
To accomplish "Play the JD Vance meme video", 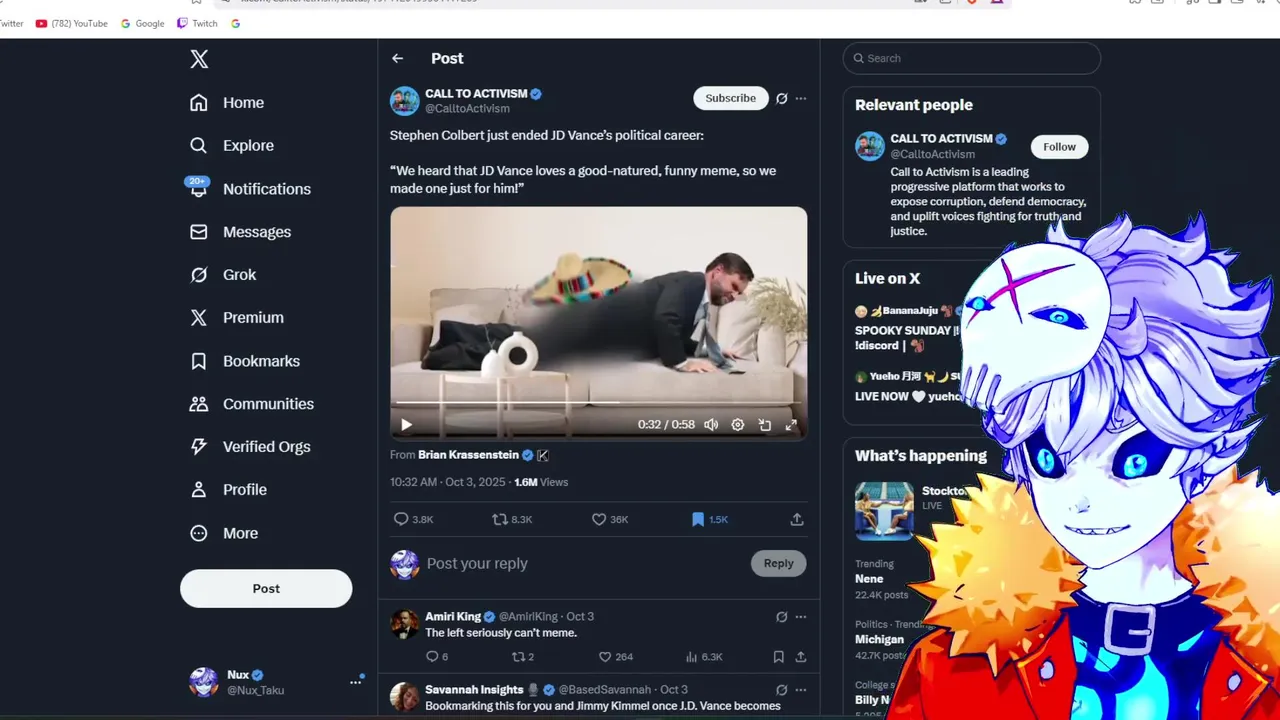I will 406,425.
